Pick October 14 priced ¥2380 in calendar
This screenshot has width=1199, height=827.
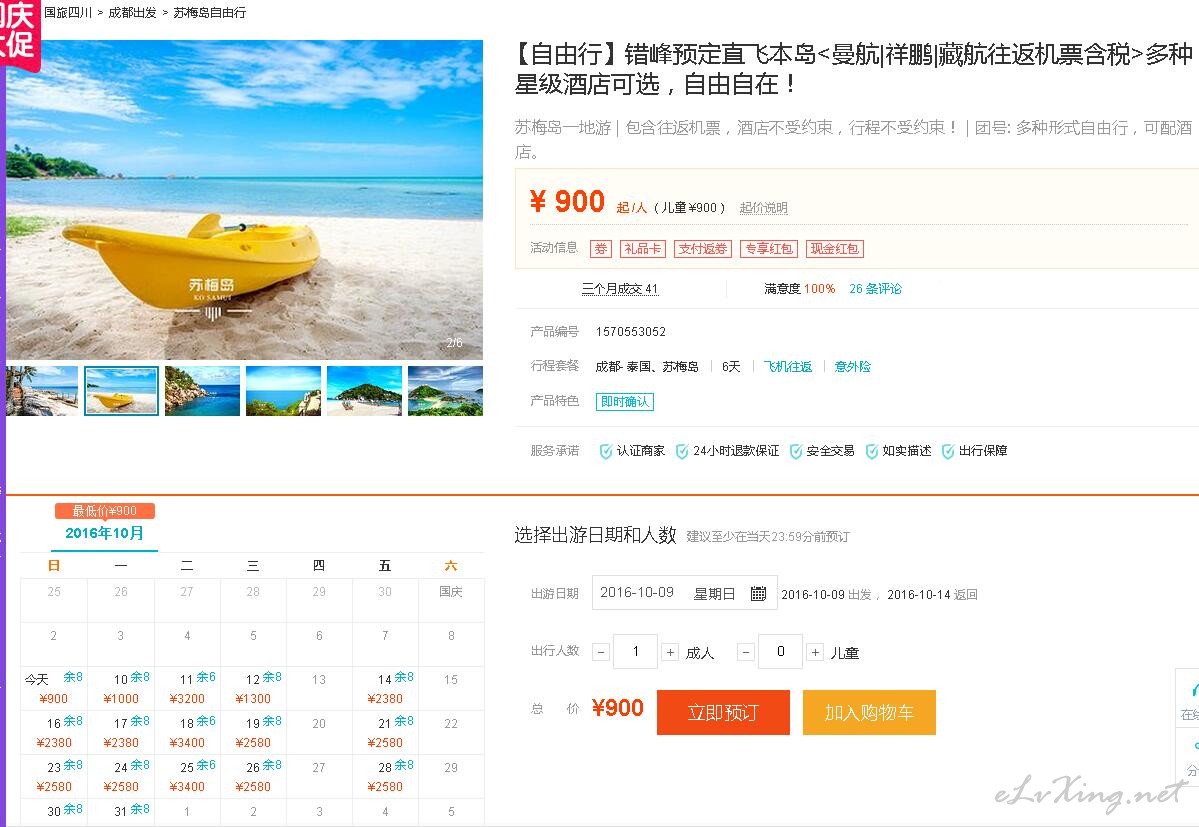click(385, 688)
